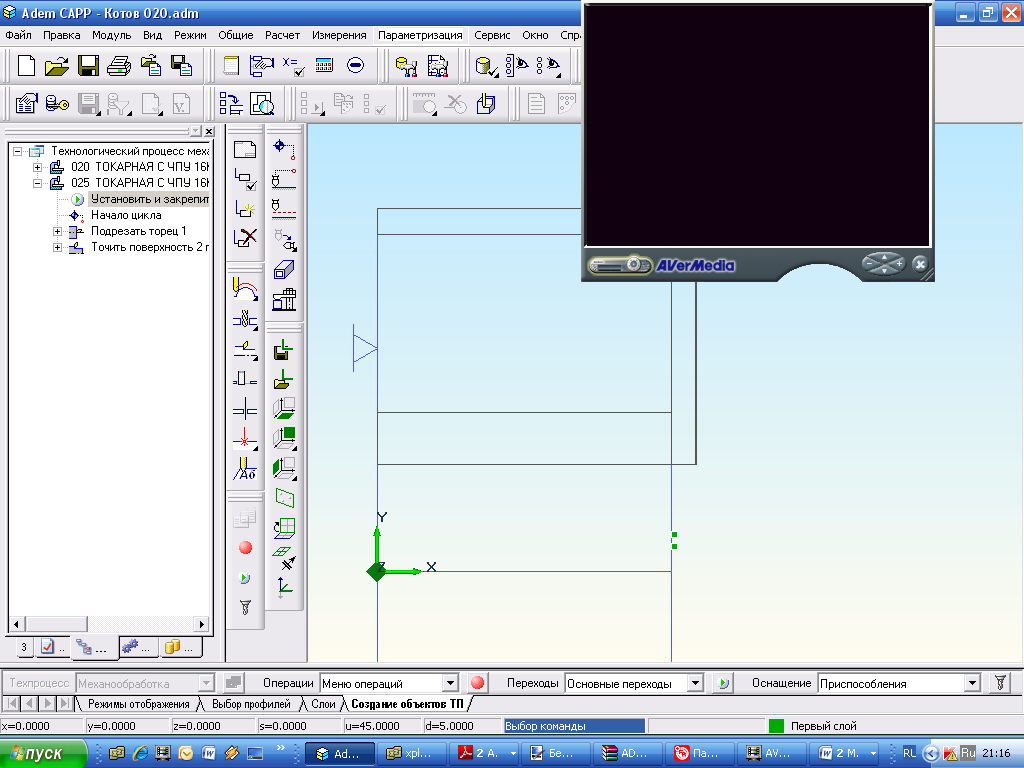
Task: Click the calculator icon in top toolbar
Action: pyautogui.click(x=324, y=65)
